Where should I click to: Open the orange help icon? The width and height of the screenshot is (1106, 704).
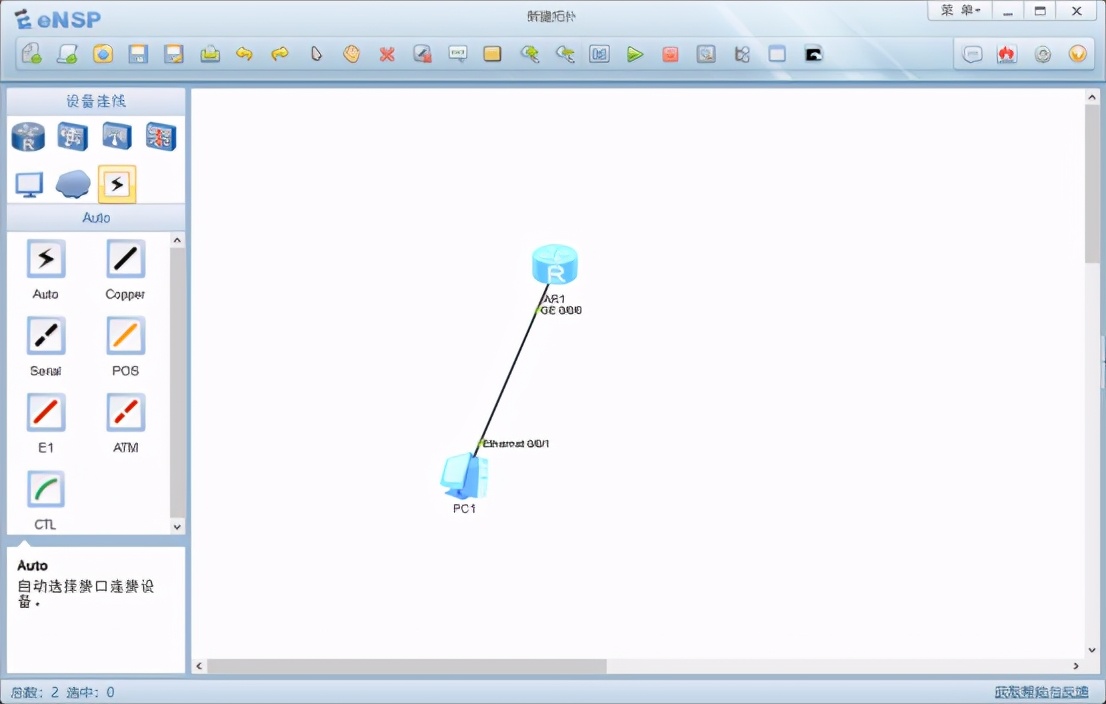coord(1078,54)
